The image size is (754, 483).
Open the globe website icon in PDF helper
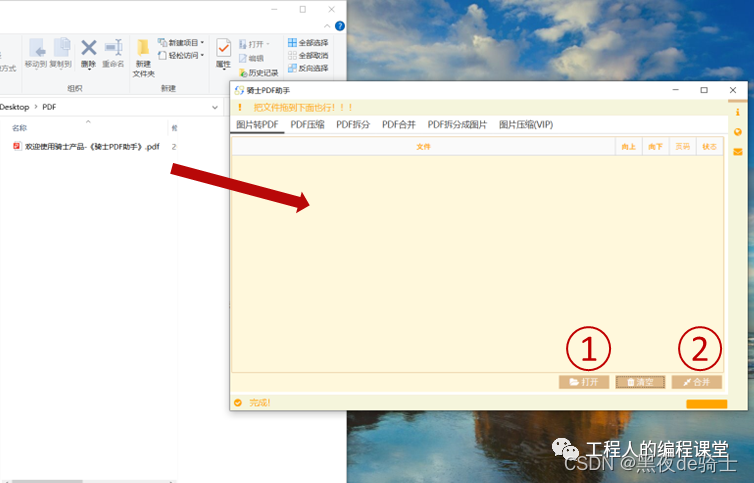click(738, 132)
